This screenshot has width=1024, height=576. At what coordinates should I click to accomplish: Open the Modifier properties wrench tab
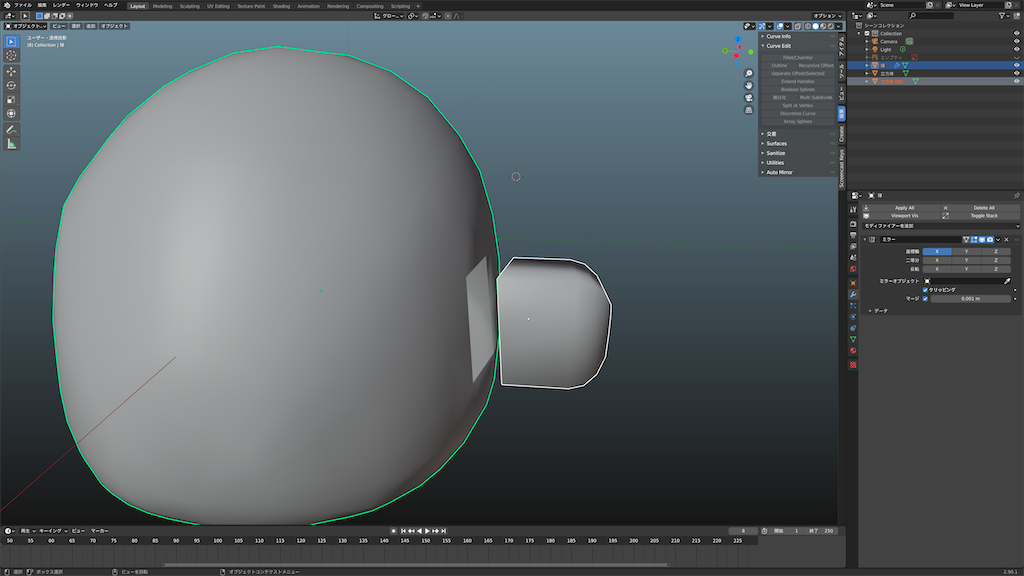tap(853, 295)
